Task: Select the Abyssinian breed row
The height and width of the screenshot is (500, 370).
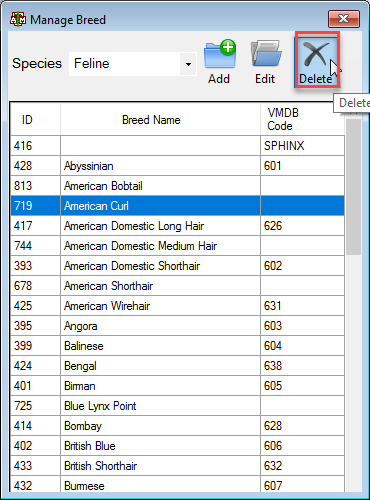Action: [x=178, y=166]
